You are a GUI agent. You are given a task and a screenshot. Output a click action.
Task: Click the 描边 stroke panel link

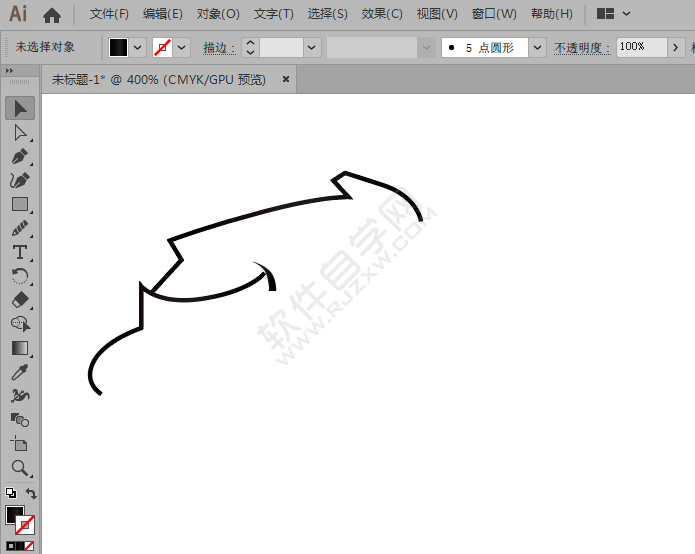pyautogui.click(x=217, y=47)
